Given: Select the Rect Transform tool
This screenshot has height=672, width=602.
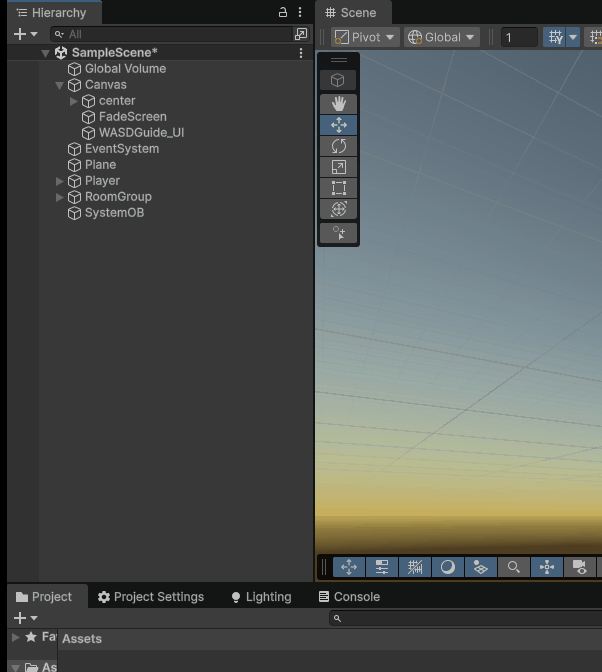Looking at the screenshot, I should coord(339,188).
